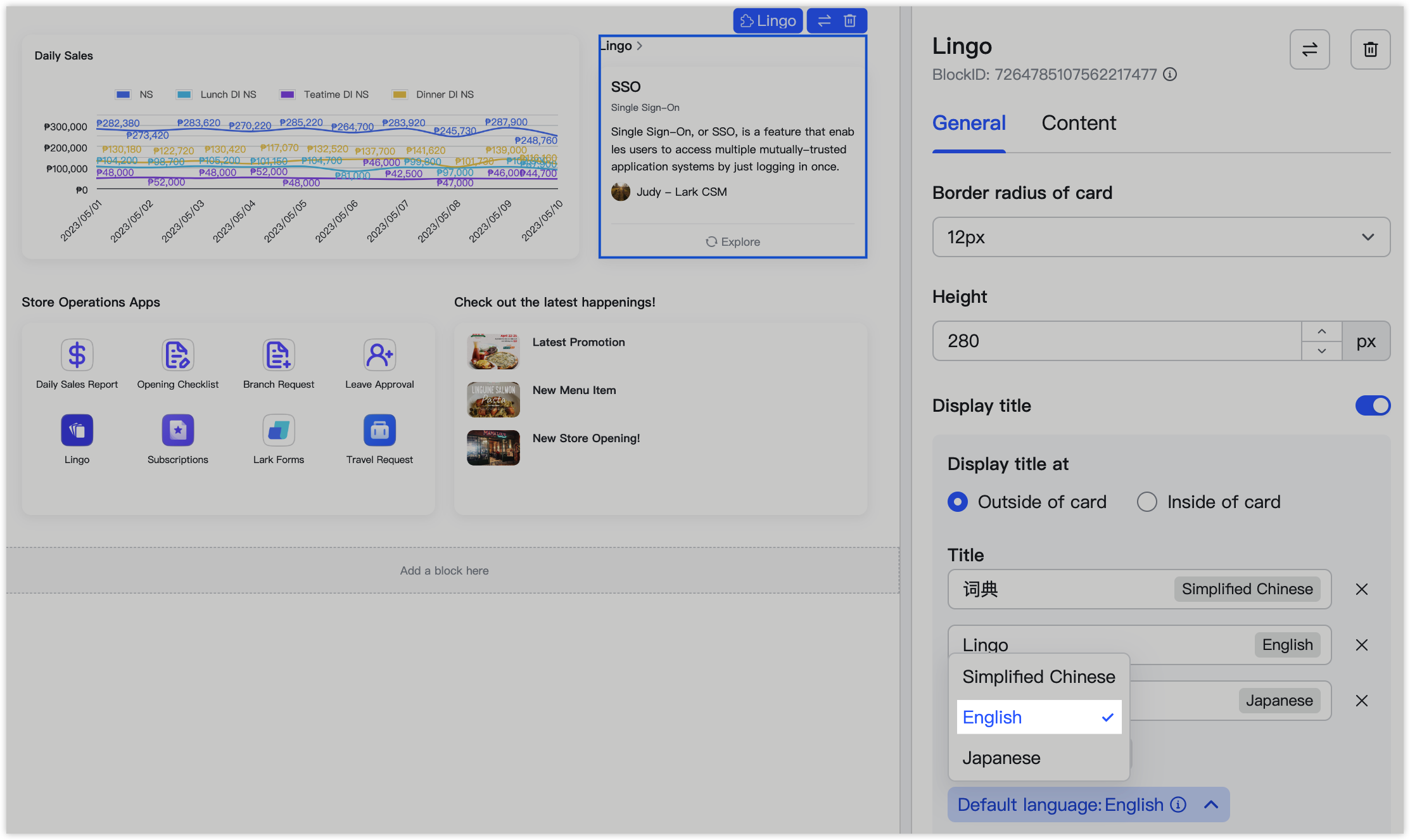Viewport: 1410px width, 840px height.
Task: Open the Travel Request app icon
Action: (379, 431)
